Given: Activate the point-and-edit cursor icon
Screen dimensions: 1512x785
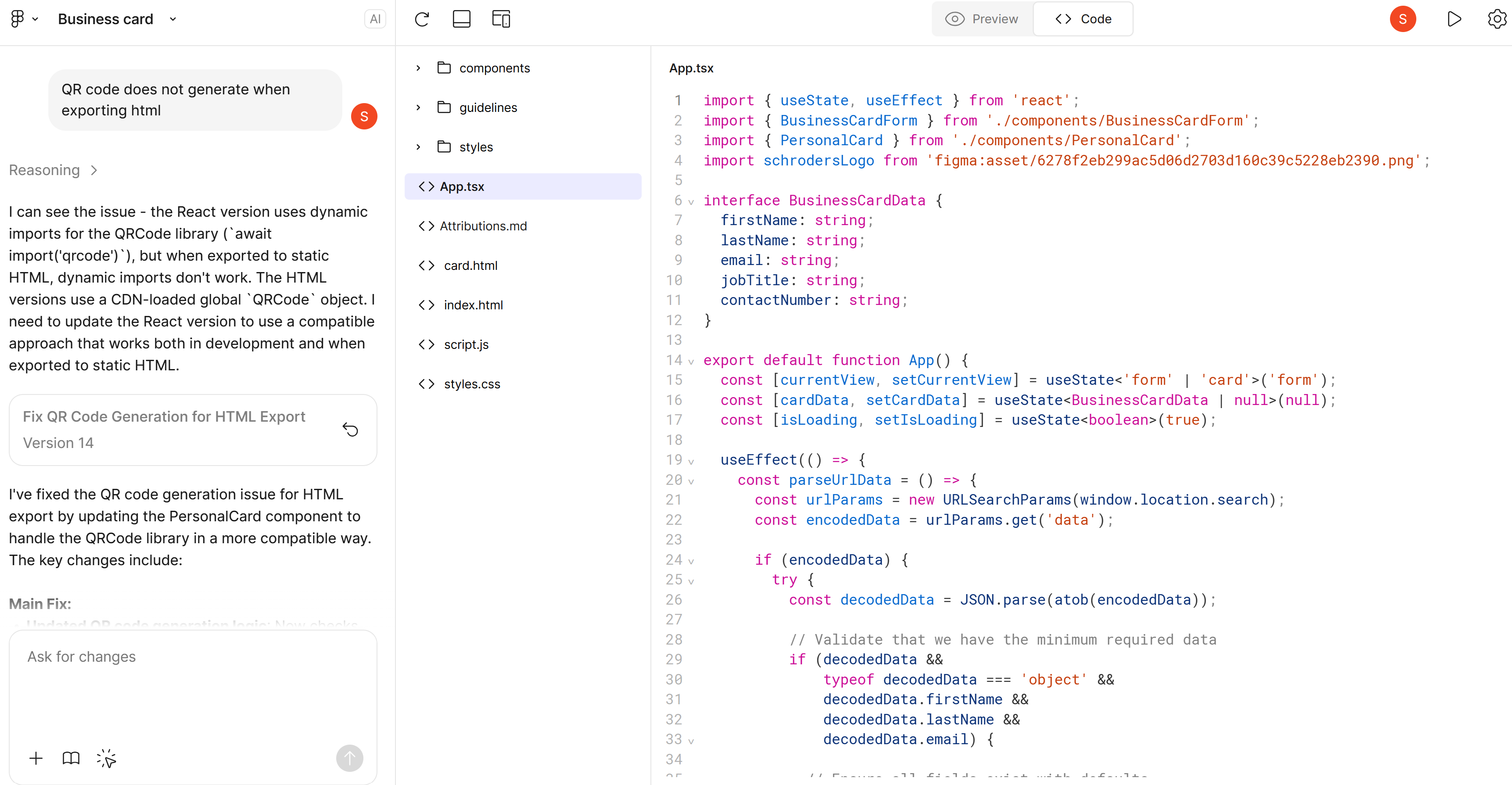Looking at the screenshot, I should point(106,758).
